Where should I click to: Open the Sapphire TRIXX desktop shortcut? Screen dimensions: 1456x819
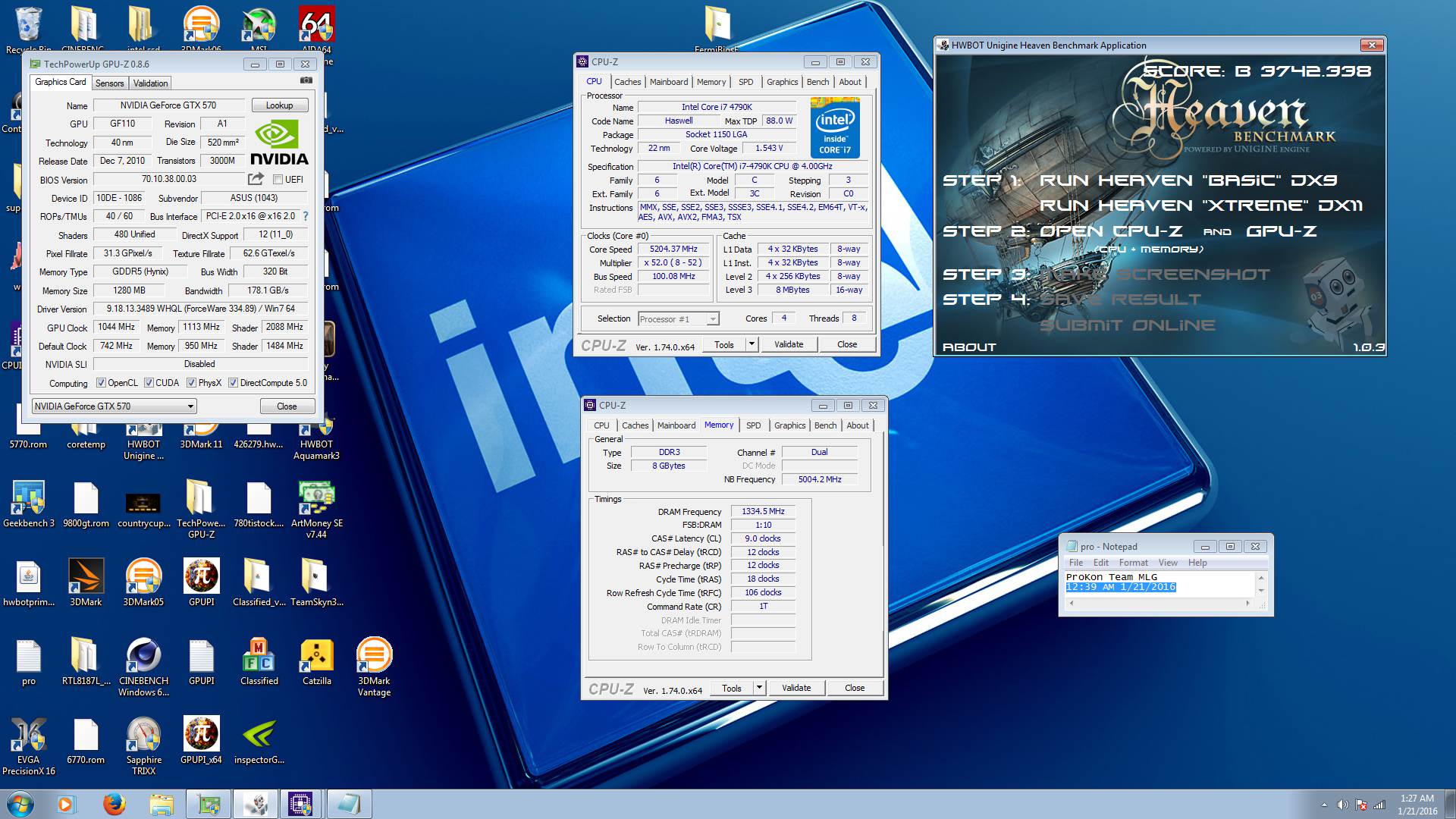click(143, 746)
